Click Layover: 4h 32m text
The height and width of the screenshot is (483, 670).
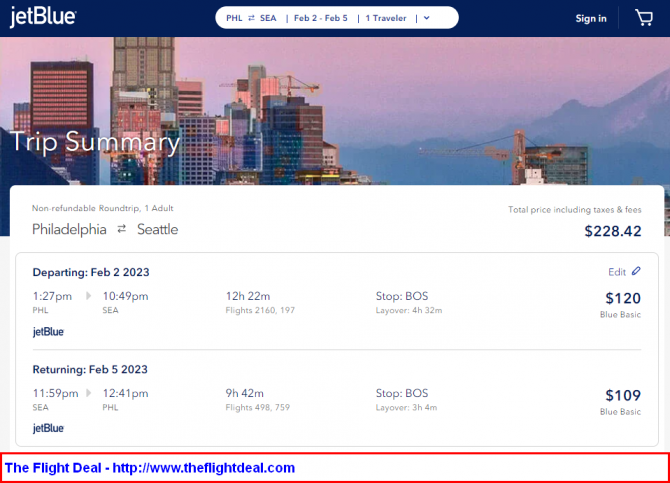click(409, 310)
